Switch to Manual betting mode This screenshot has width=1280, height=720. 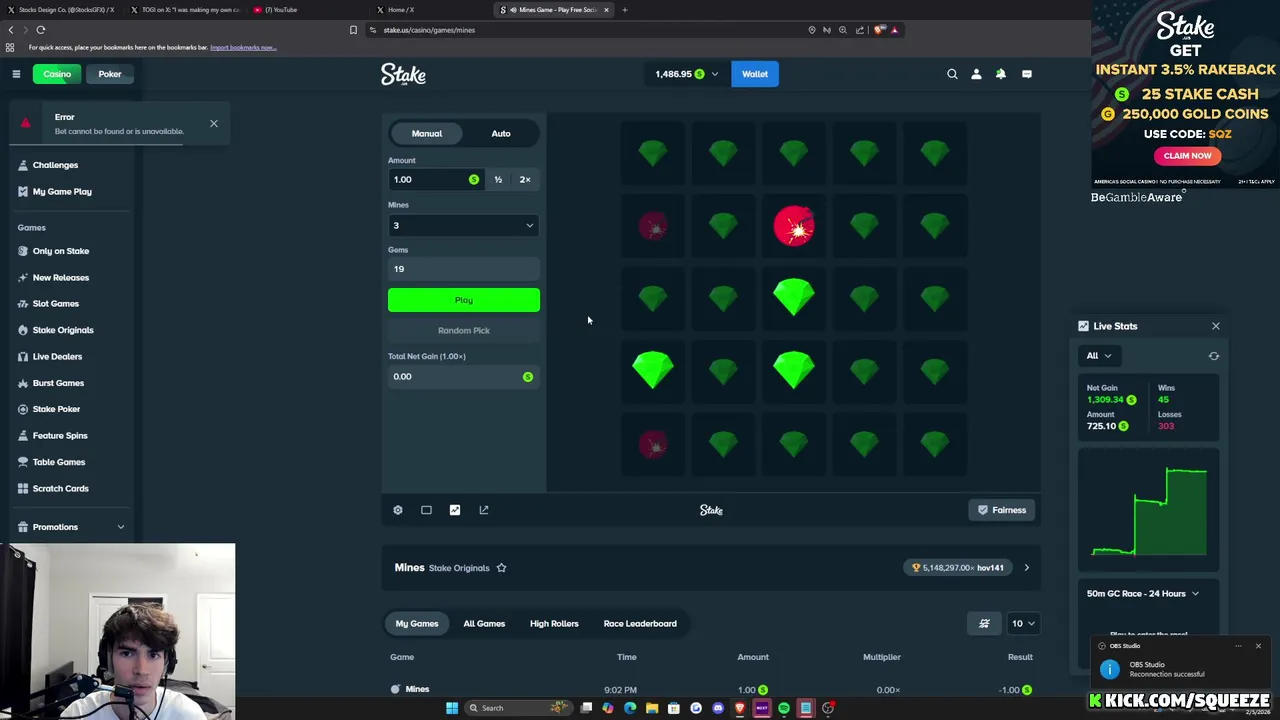[426, 133]
